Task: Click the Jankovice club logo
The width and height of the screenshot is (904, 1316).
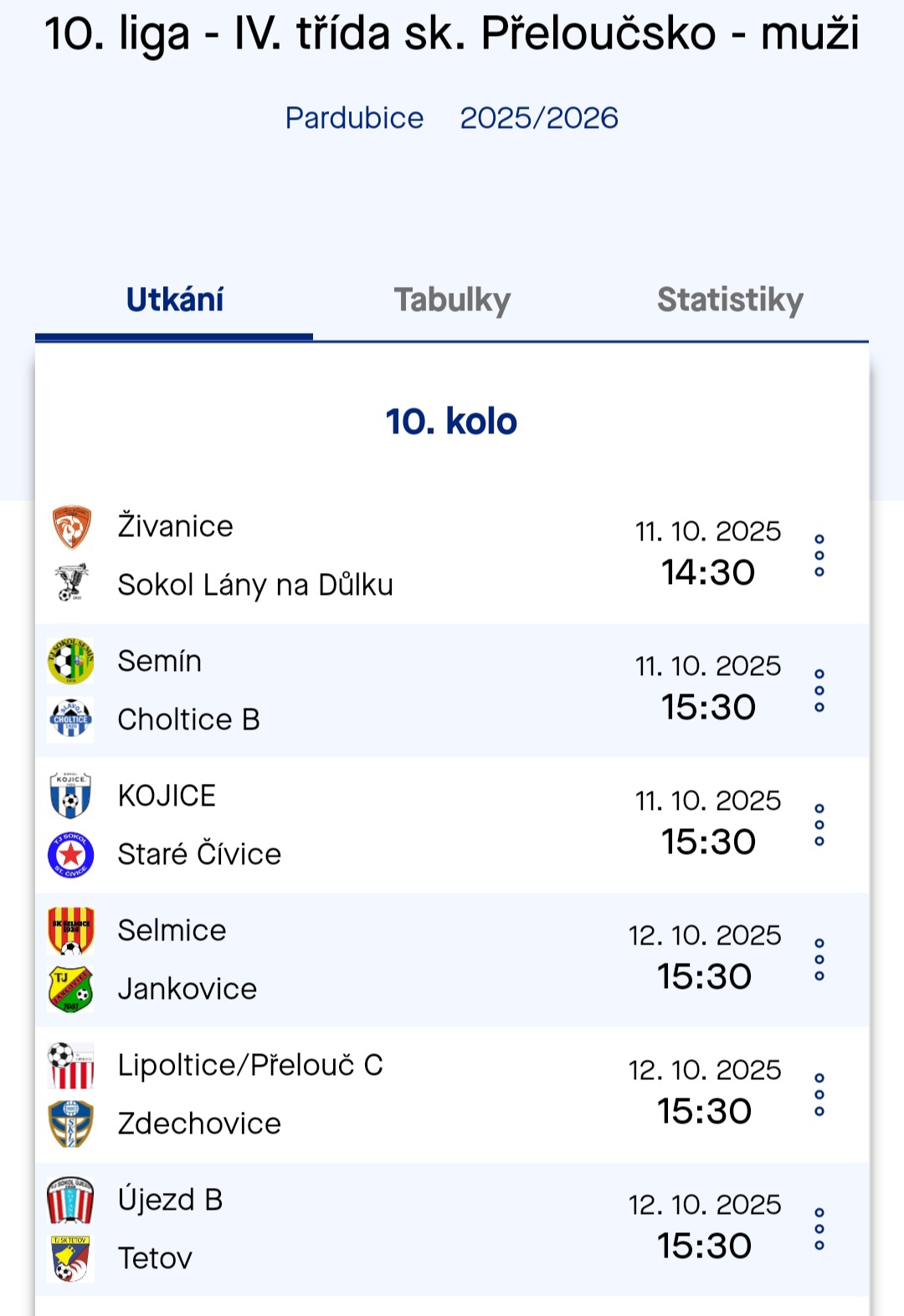Action: coord(71,989)
